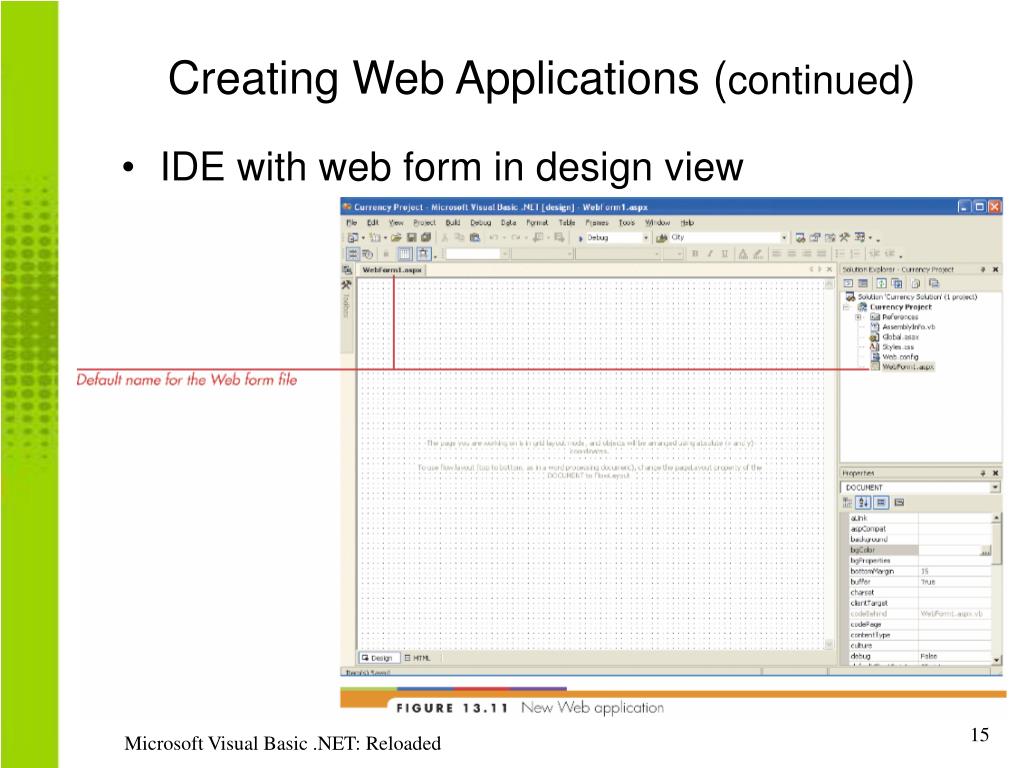Select Web.config in Solution Explorer
Image resolution: width=1024 pixels, height=768 pixels.
900,357
